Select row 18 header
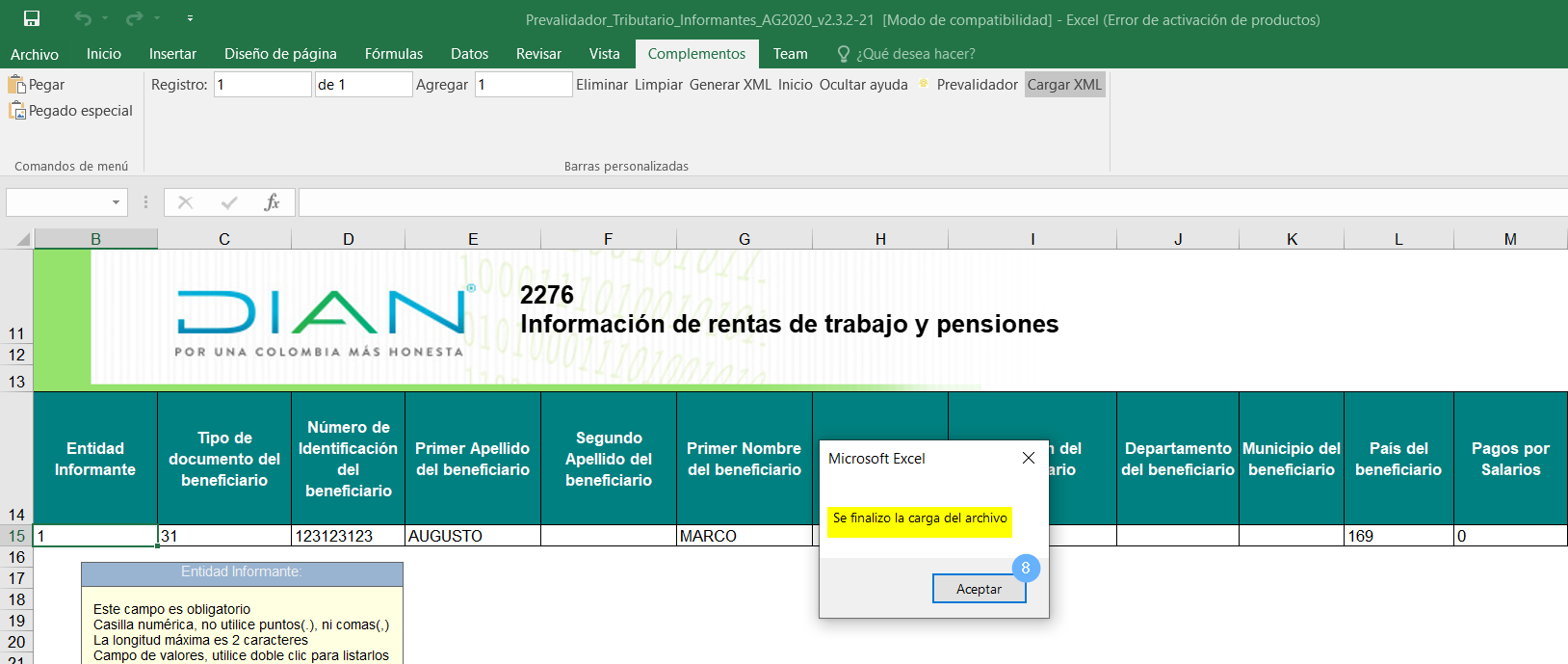 (16, 599)
